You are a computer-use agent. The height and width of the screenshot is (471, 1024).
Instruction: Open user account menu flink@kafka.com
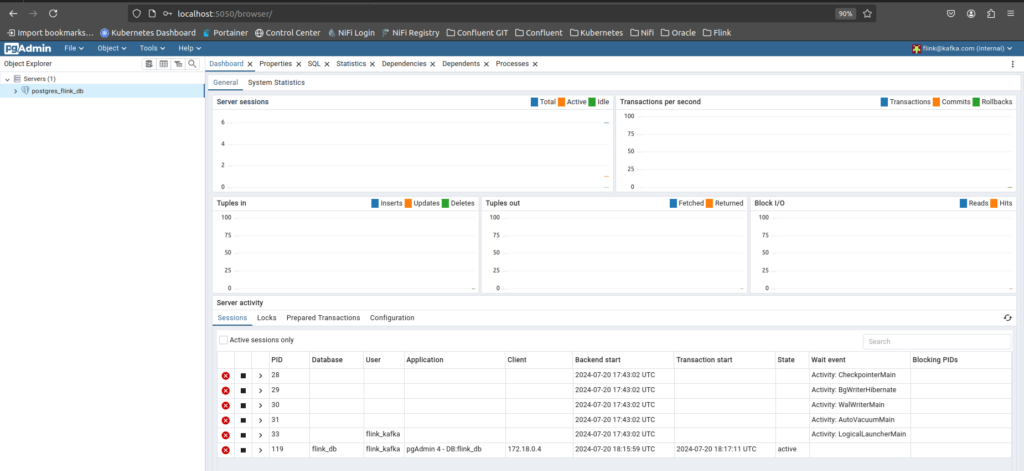click(965, 48)
